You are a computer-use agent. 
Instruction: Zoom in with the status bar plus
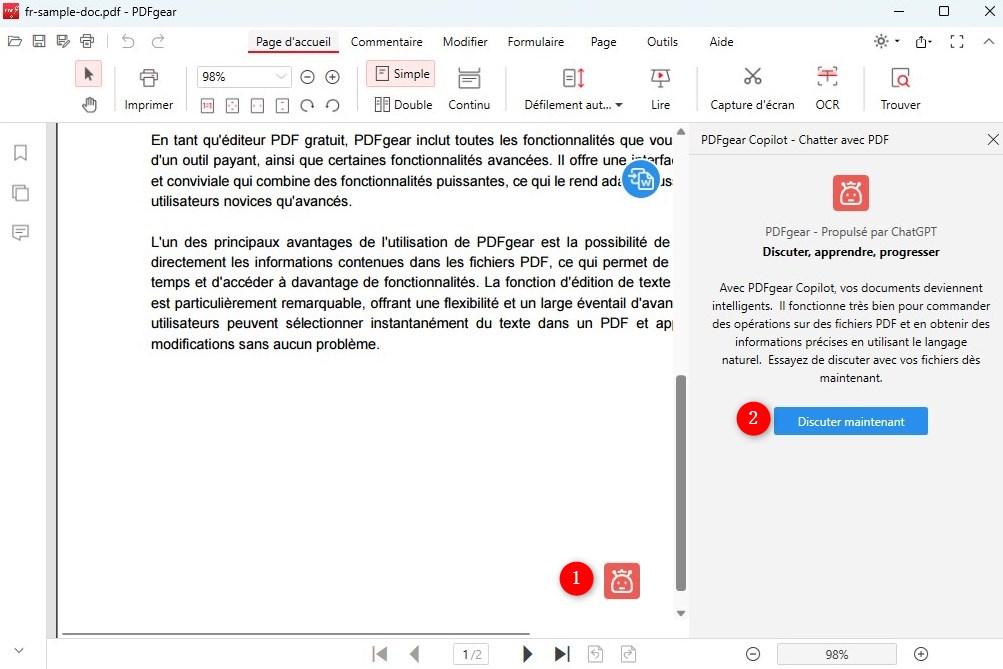[921, 654]
